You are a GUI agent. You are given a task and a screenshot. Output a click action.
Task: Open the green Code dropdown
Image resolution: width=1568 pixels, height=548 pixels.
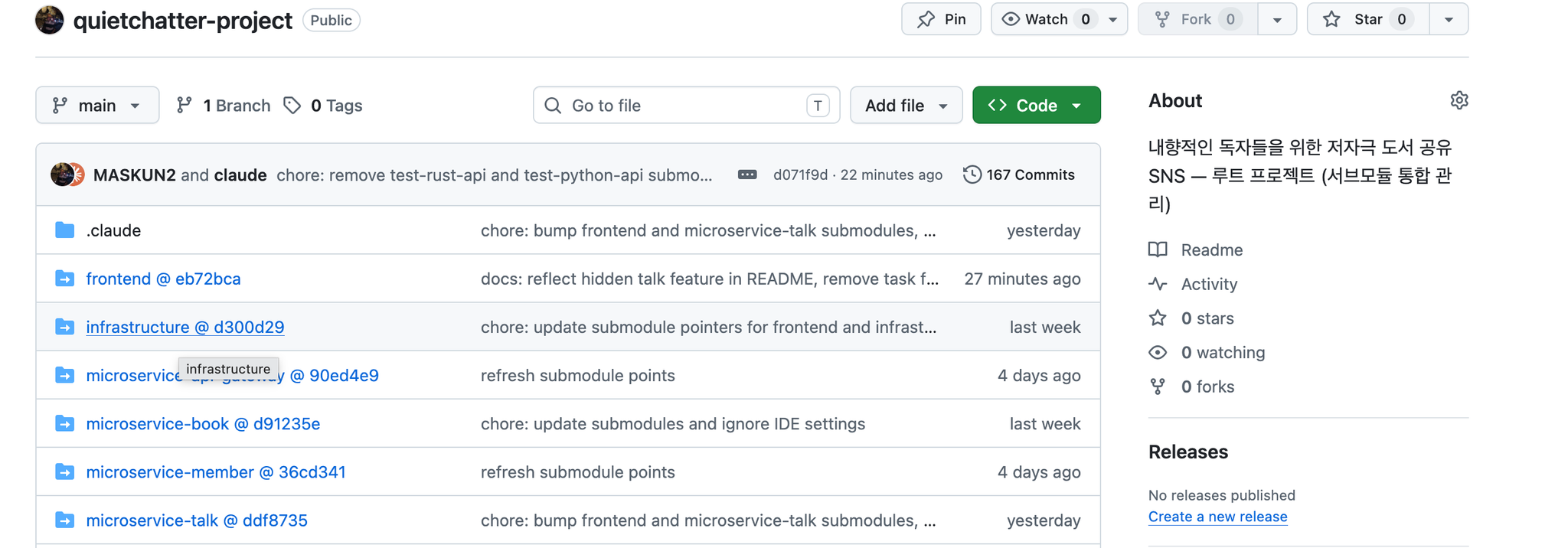coord(1037,105)
